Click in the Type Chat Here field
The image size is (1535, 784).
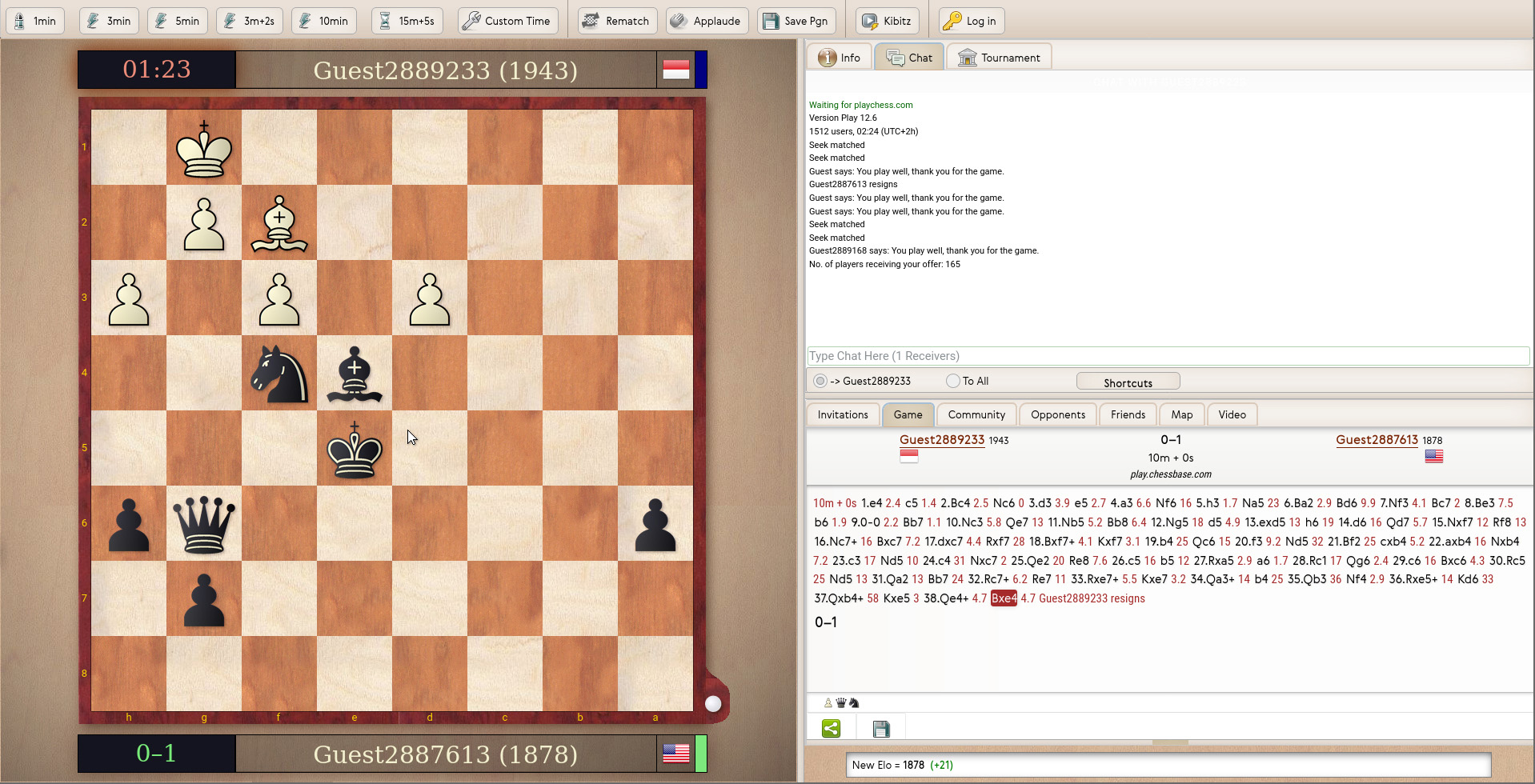tap(1168, 356)
